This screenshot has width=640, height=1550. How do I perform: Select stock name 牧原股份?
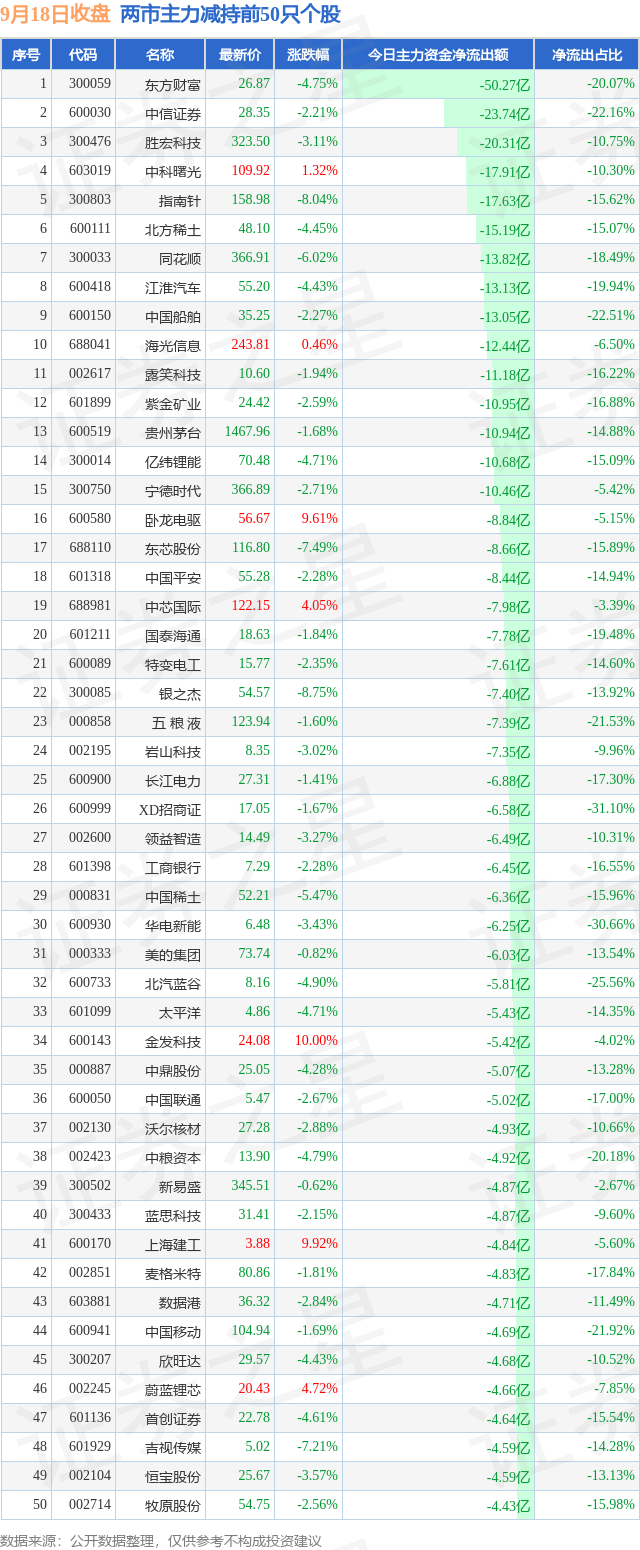pos(173,1505)
